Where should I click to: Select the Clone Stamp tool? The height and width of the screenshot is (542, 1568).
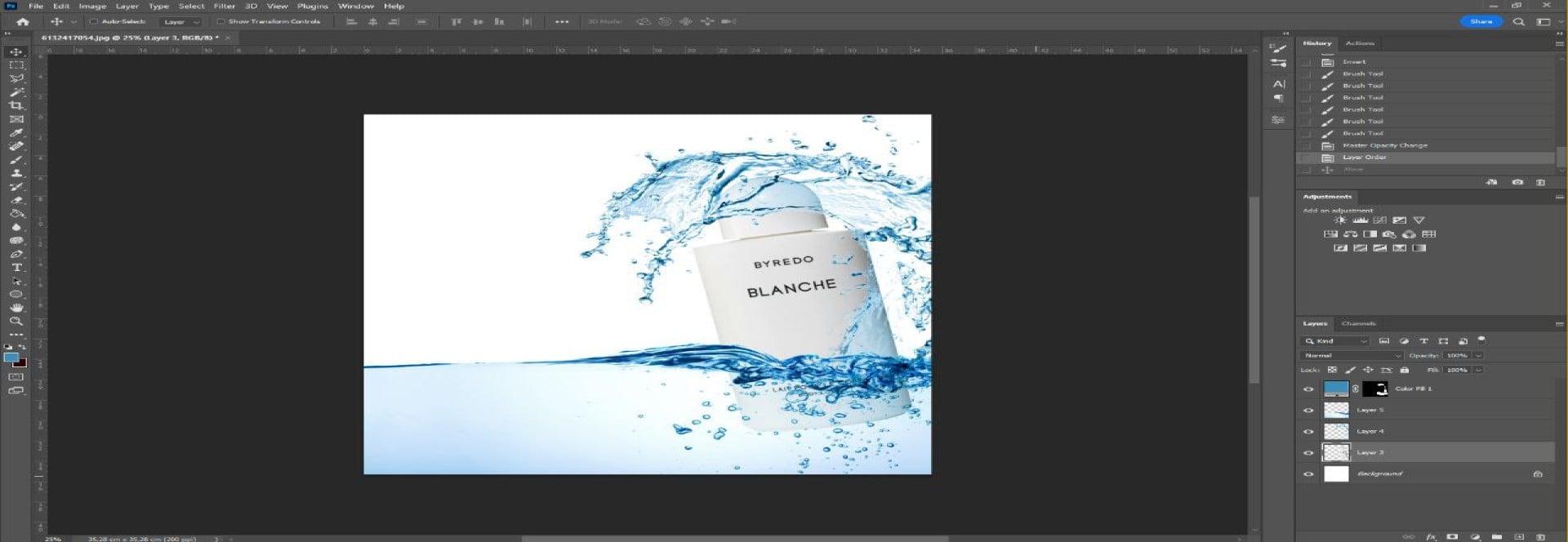tap(16, 173)
